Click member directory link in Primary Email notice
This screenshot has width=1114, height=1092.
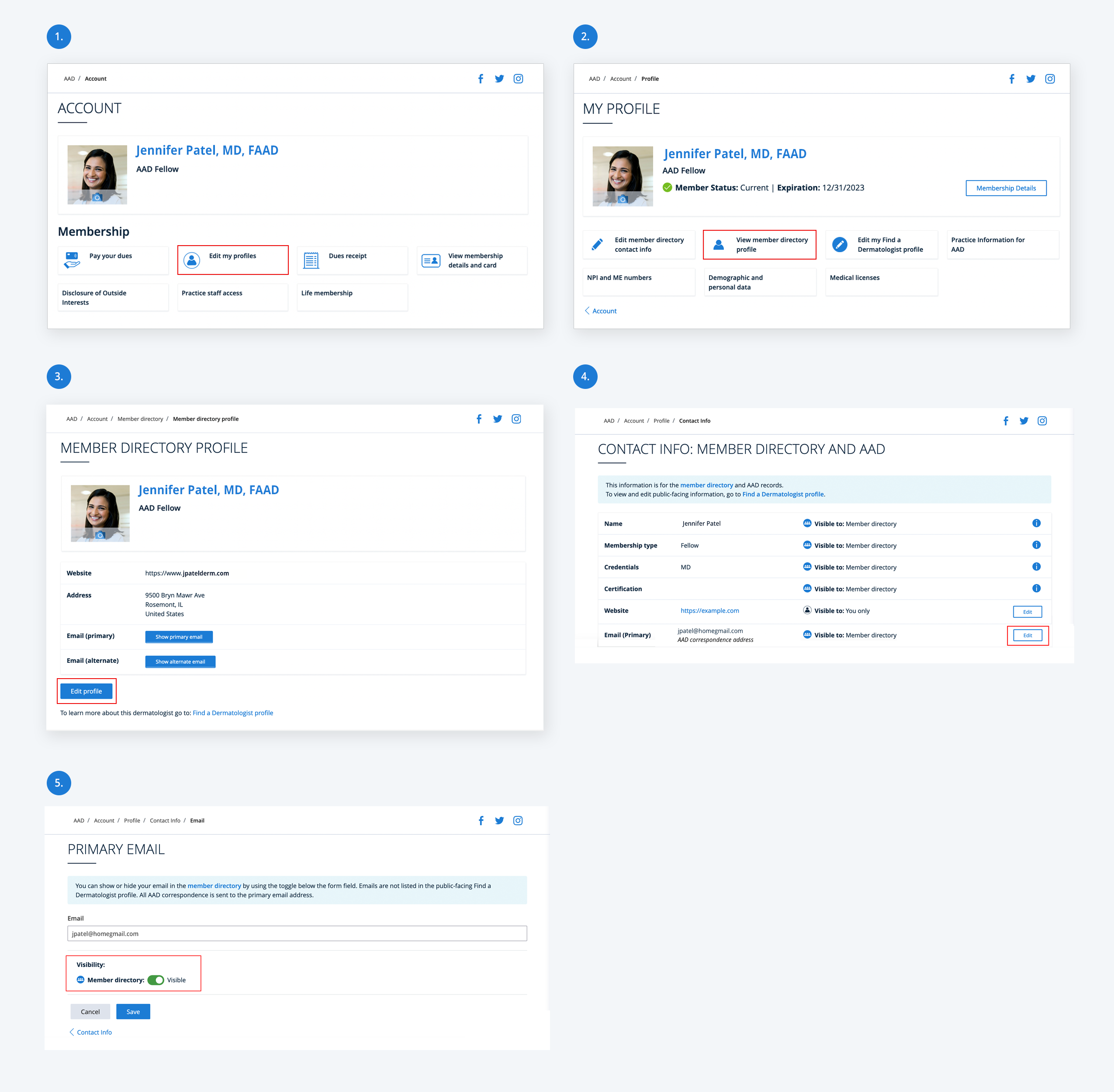point(214,885)
